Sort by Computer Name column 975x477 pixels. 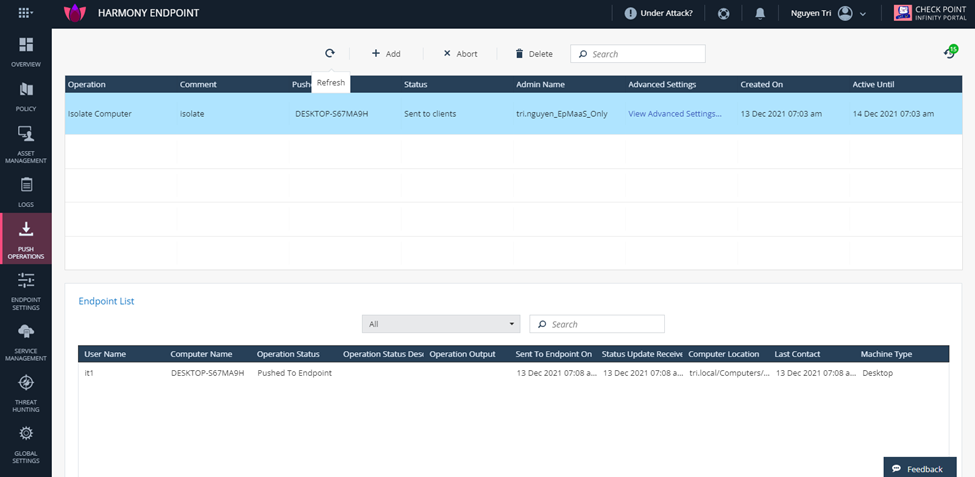201,354
